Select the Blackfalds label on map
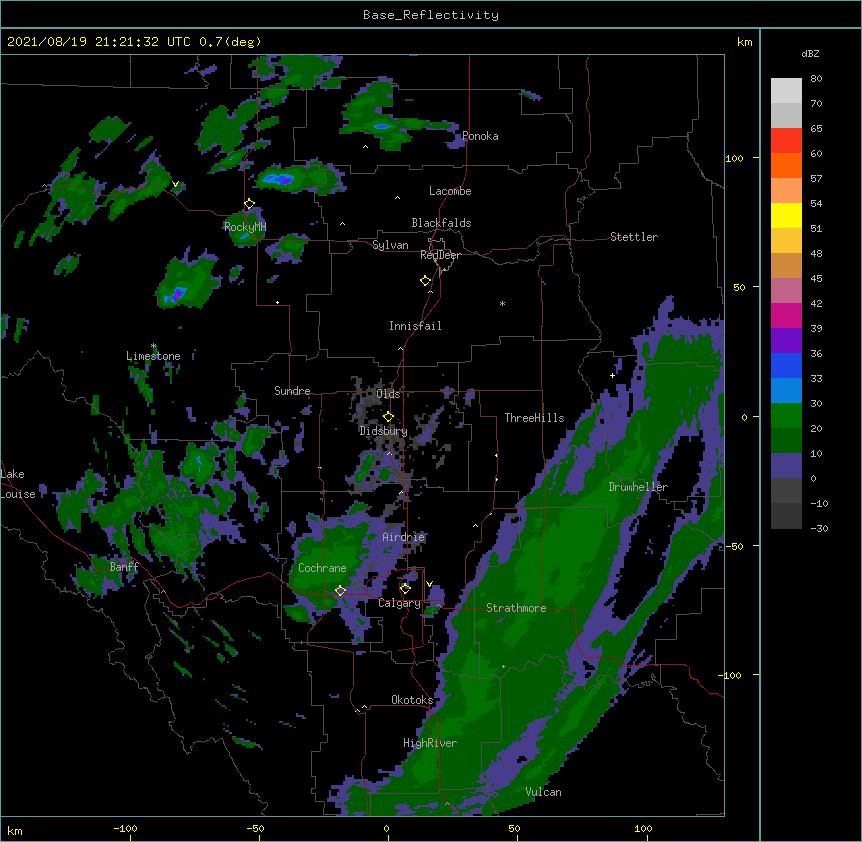 (x=441, y=223)
